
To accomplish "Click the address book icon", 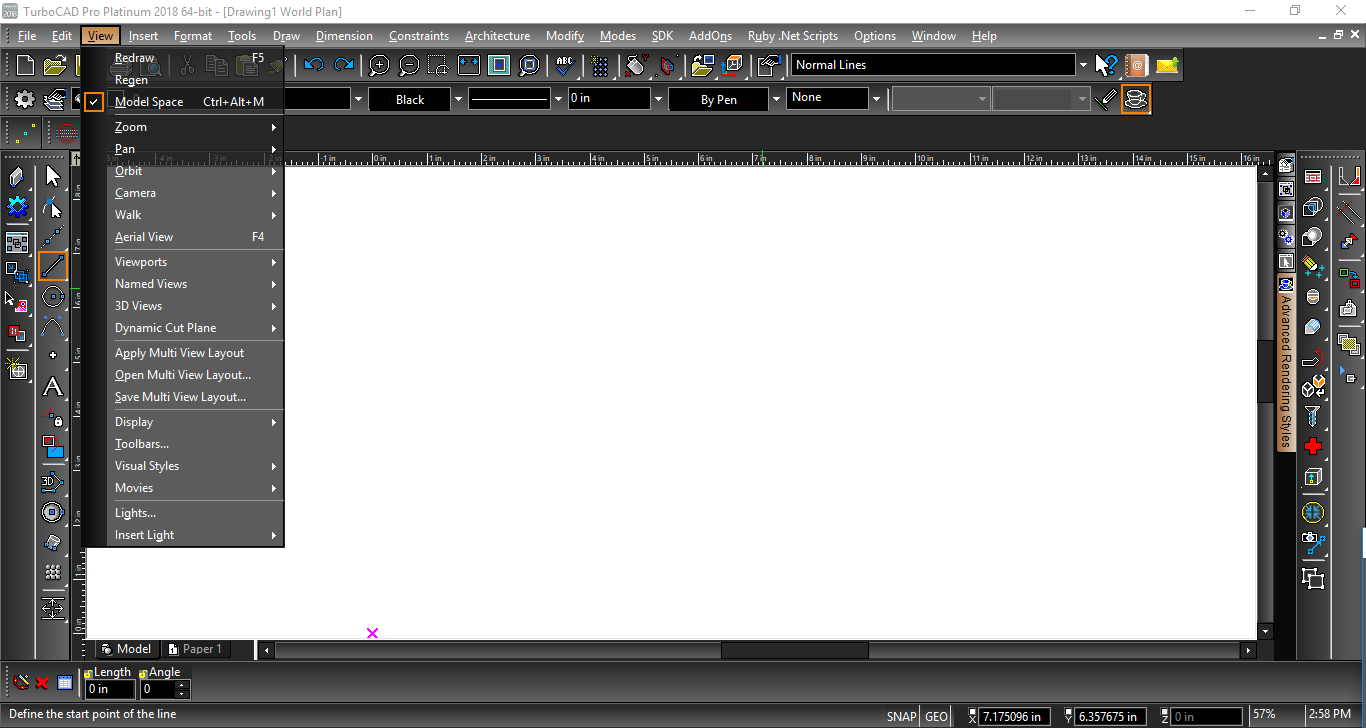I will [1136, 66].
